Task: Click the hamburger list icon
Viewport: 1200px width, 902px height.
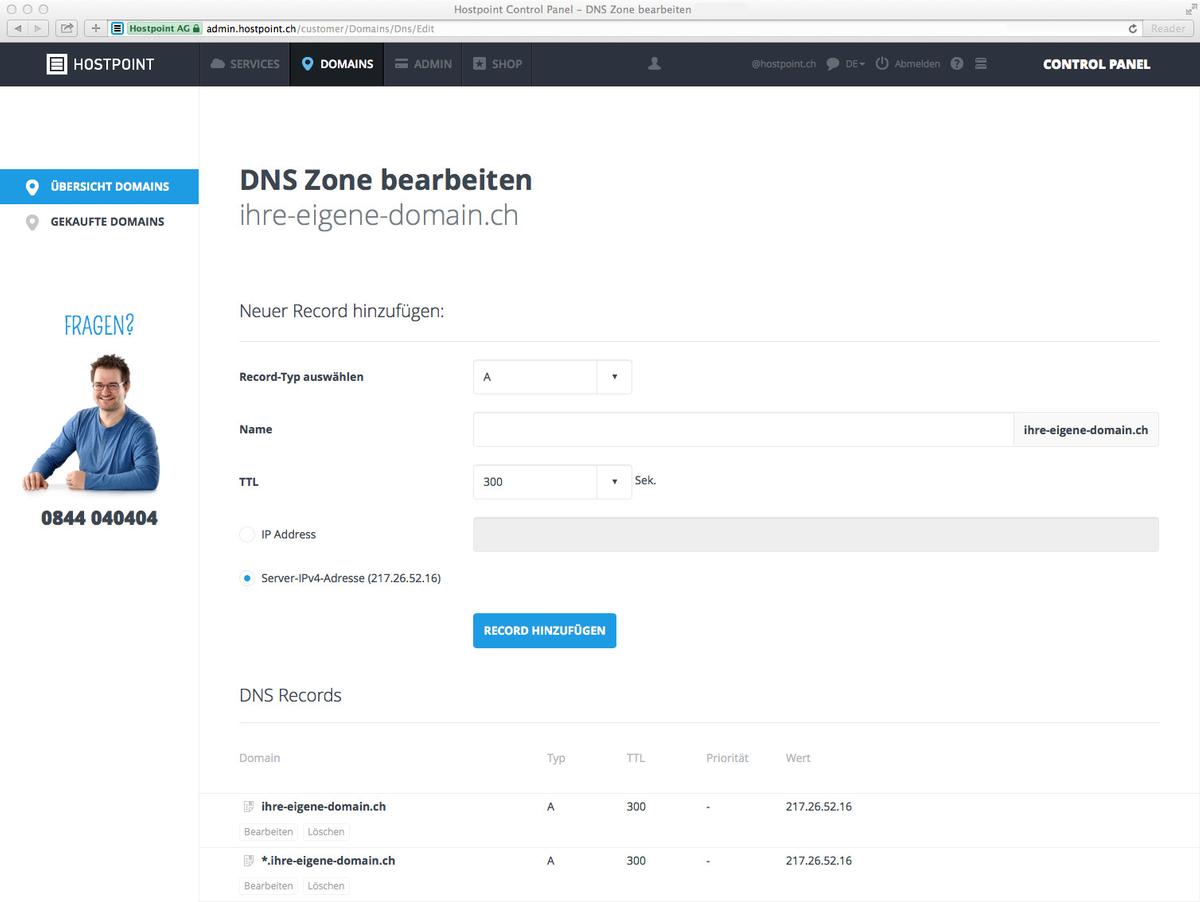Action: point(981,64)
